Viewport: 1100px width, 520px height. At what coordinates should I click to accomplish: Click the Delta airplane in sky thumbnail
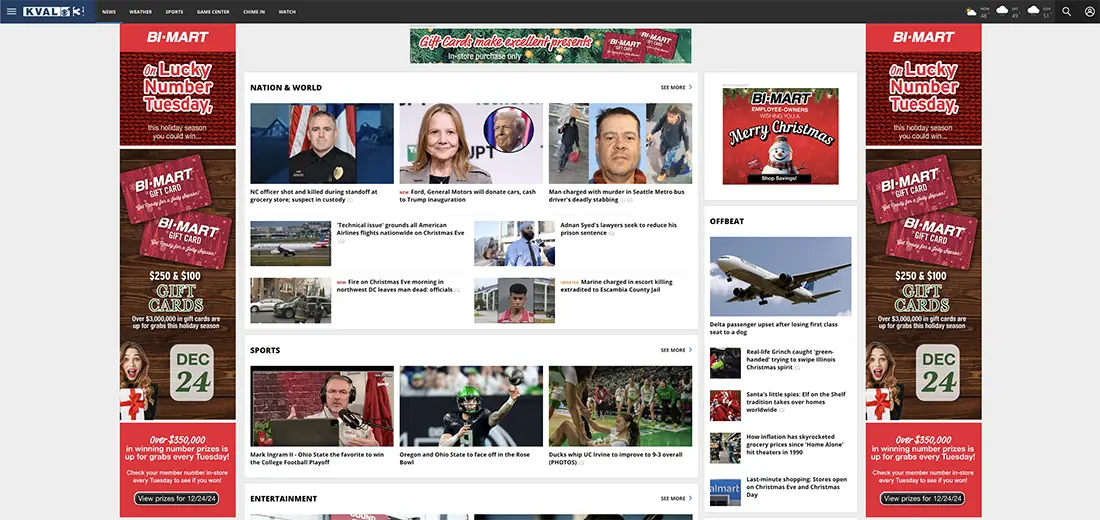coord(781,276)
